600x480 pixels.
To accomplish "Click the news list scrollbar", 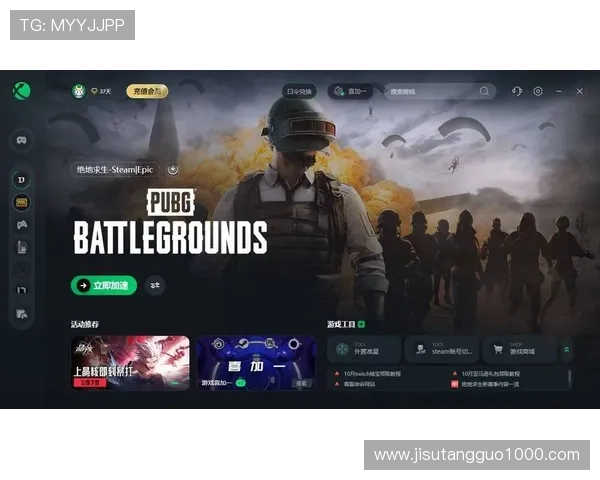I will tap(569, 376).
